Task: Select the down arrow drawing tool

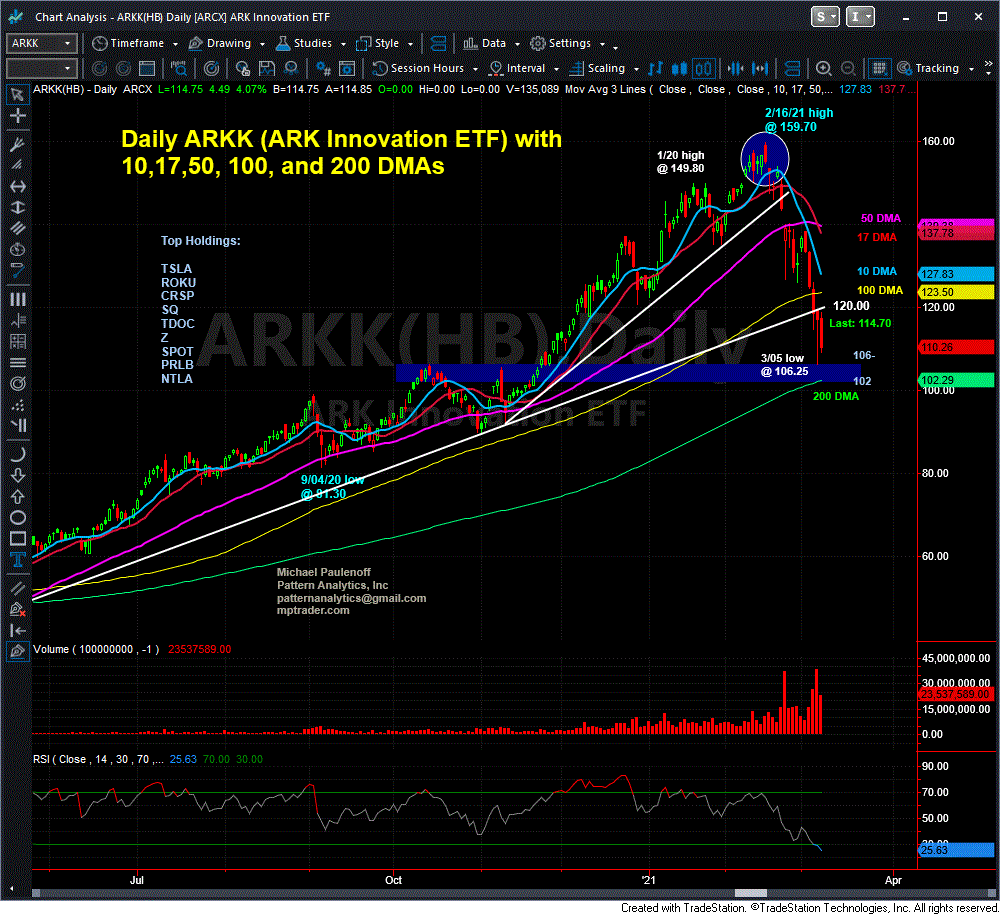Action: point(17,475)
